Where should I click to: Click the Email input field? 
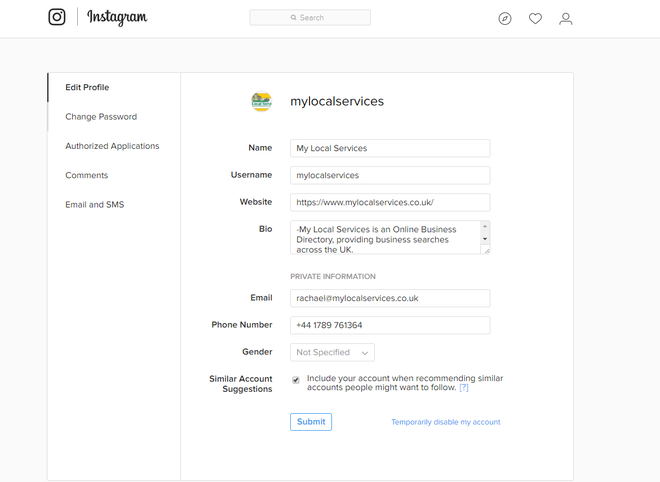coord(390,298)
